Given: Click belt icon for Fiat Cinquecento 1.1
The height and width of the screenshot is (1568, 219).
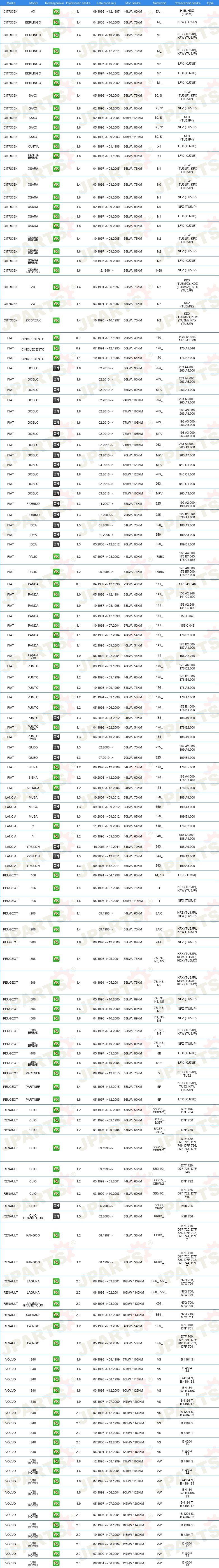Looking at the screenshot, I should click(x=56, y=358).
